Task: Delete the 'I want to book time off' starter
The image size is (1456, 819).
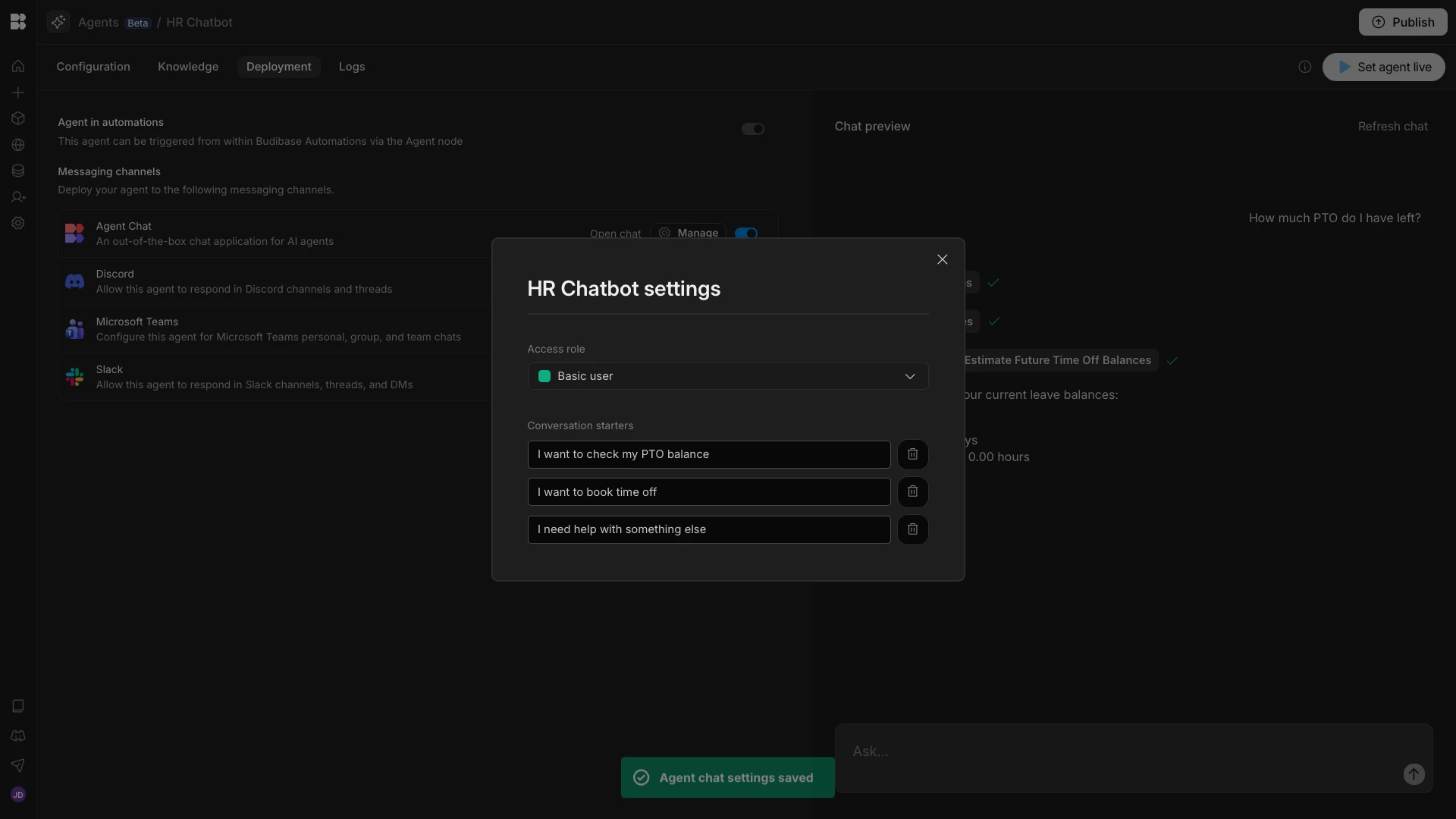Action: coord(912,491)
